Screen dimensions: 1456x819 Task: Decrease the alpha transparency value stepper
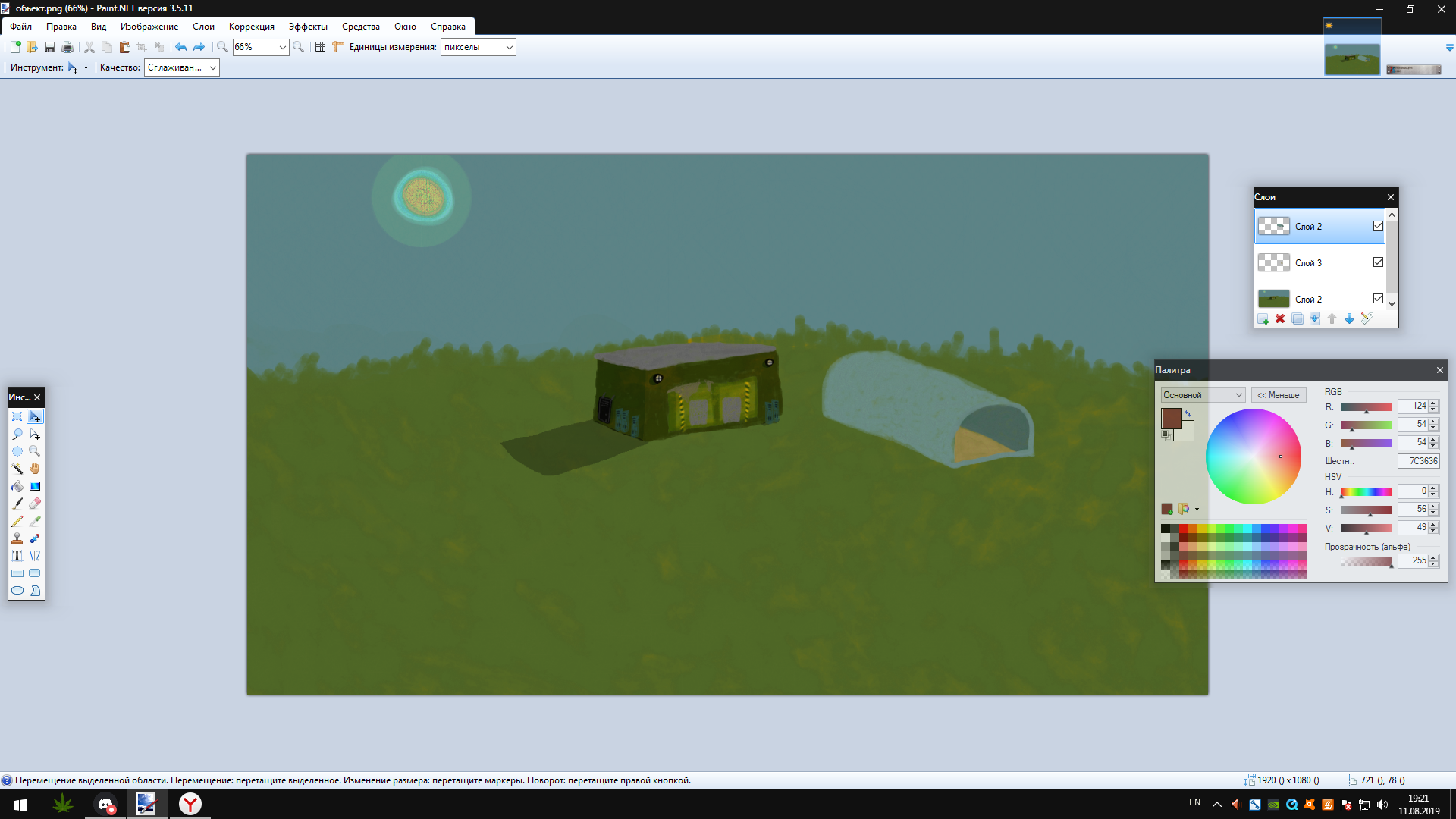click(x=1433, y=563)
